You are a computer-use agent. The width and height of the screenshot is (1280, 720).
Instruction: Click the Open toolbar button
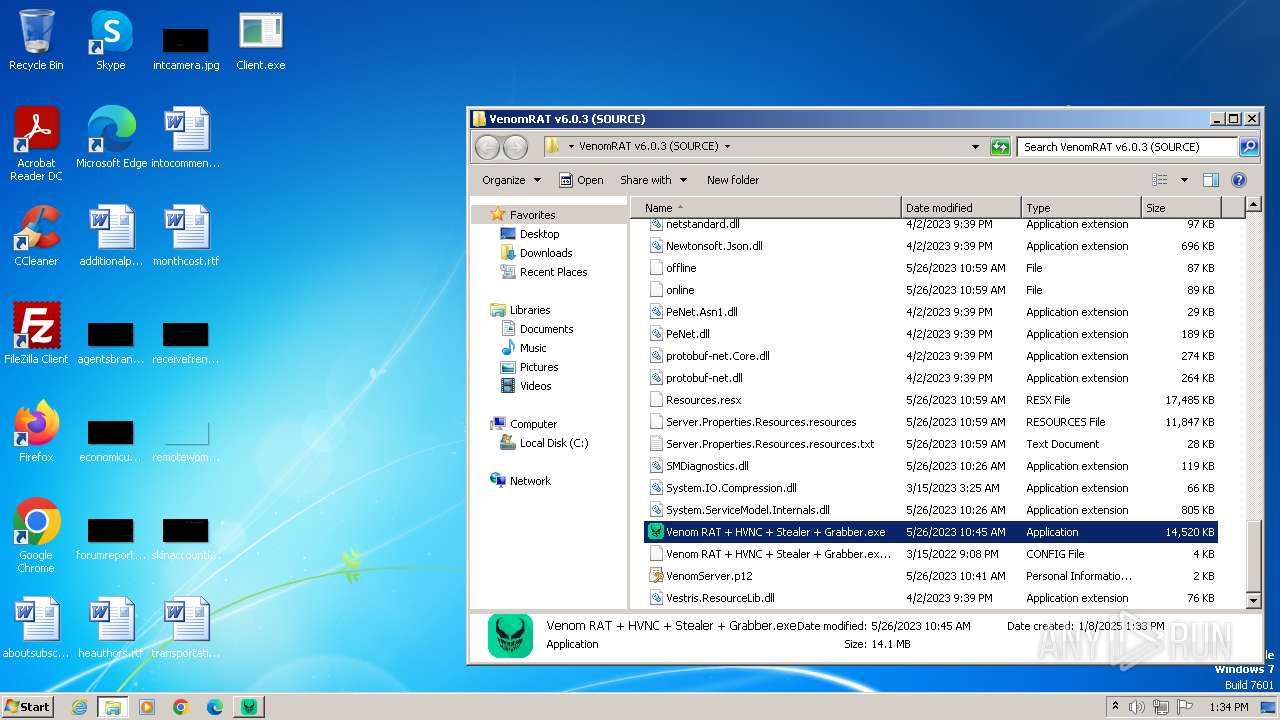[x=581, y=180]
